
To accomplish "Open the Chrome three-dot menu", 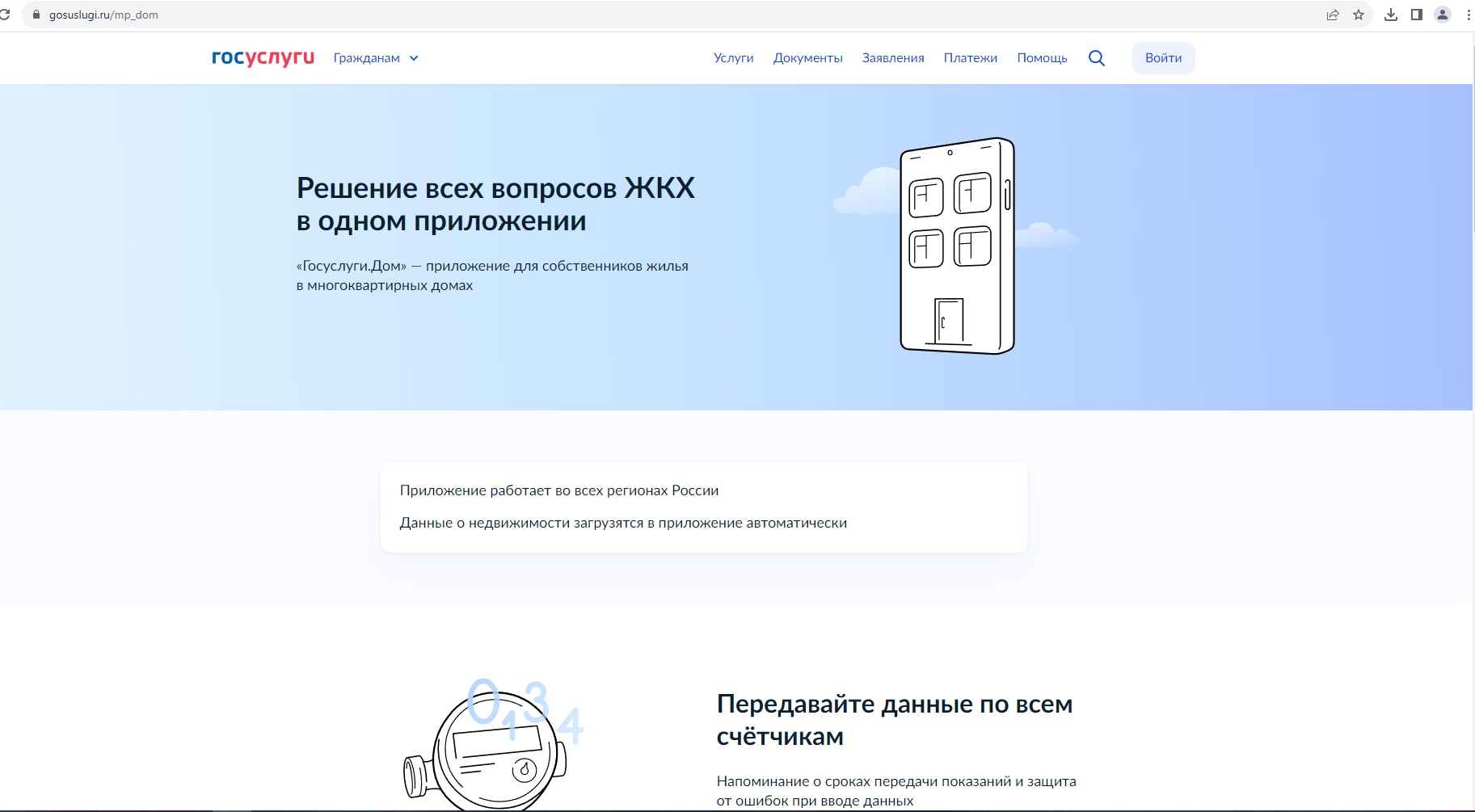I will click(1468, 15).
